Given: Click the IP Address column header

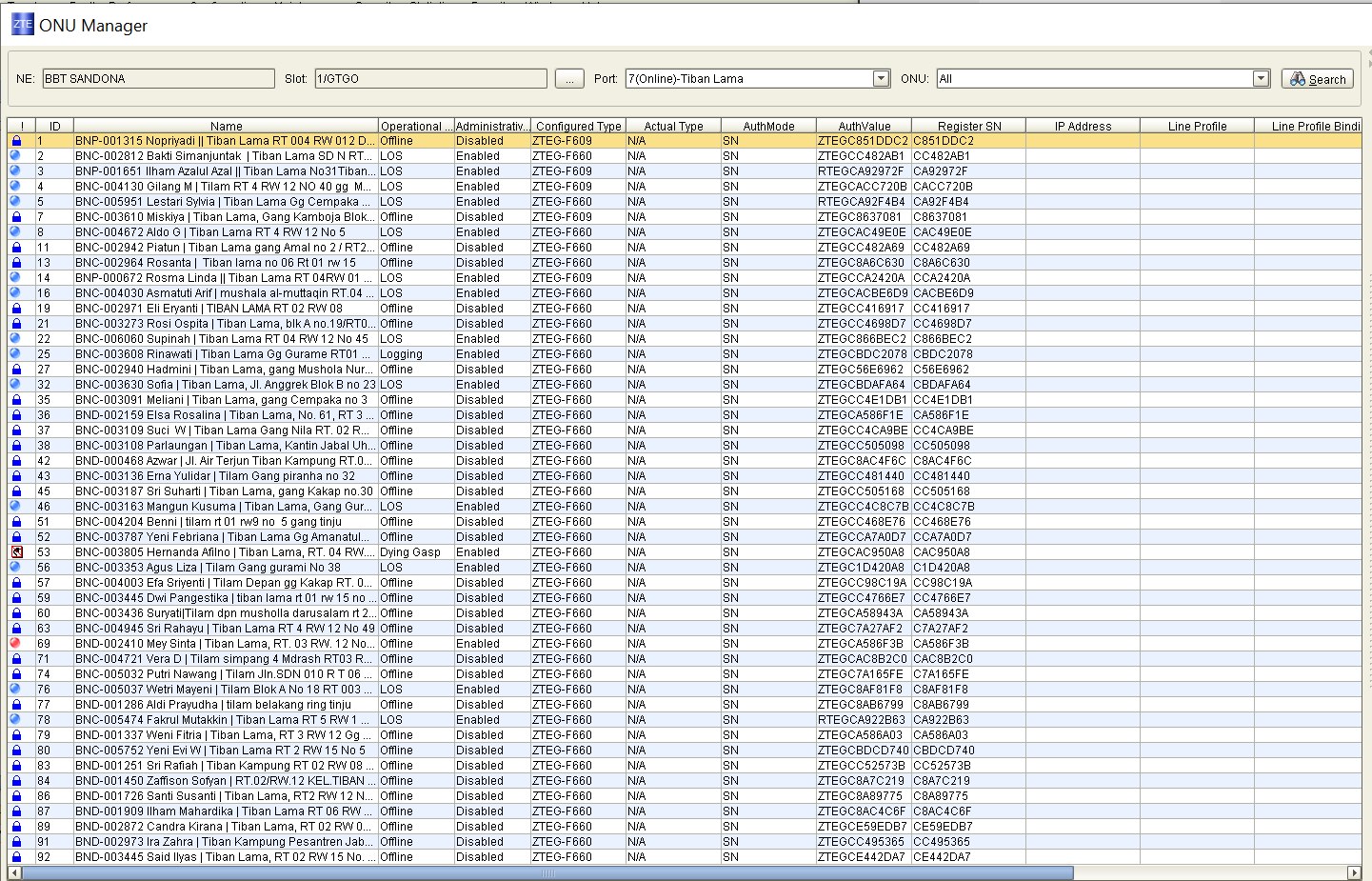Looking at the screenshot, I should 1083,126.
